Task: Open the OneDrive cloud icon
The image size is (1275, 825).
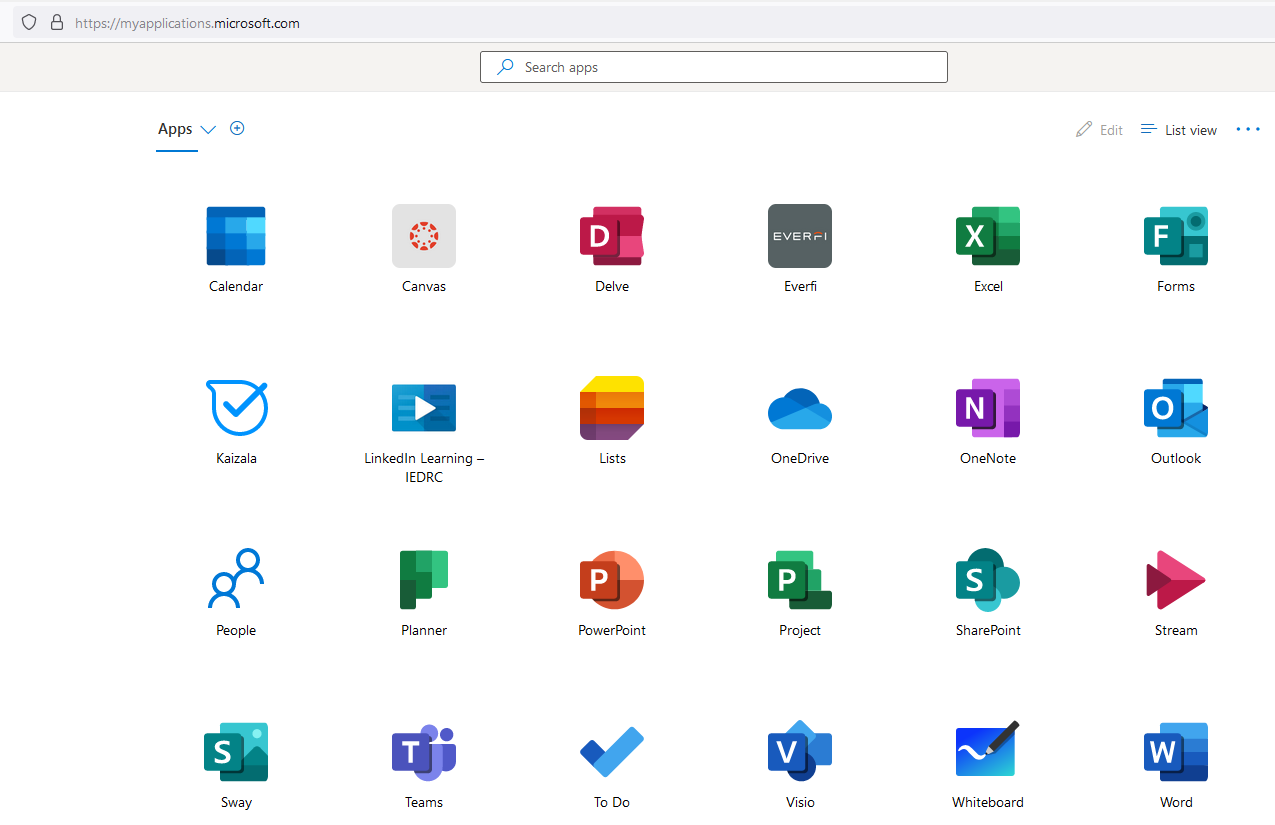Action: [x=800, y=409]
